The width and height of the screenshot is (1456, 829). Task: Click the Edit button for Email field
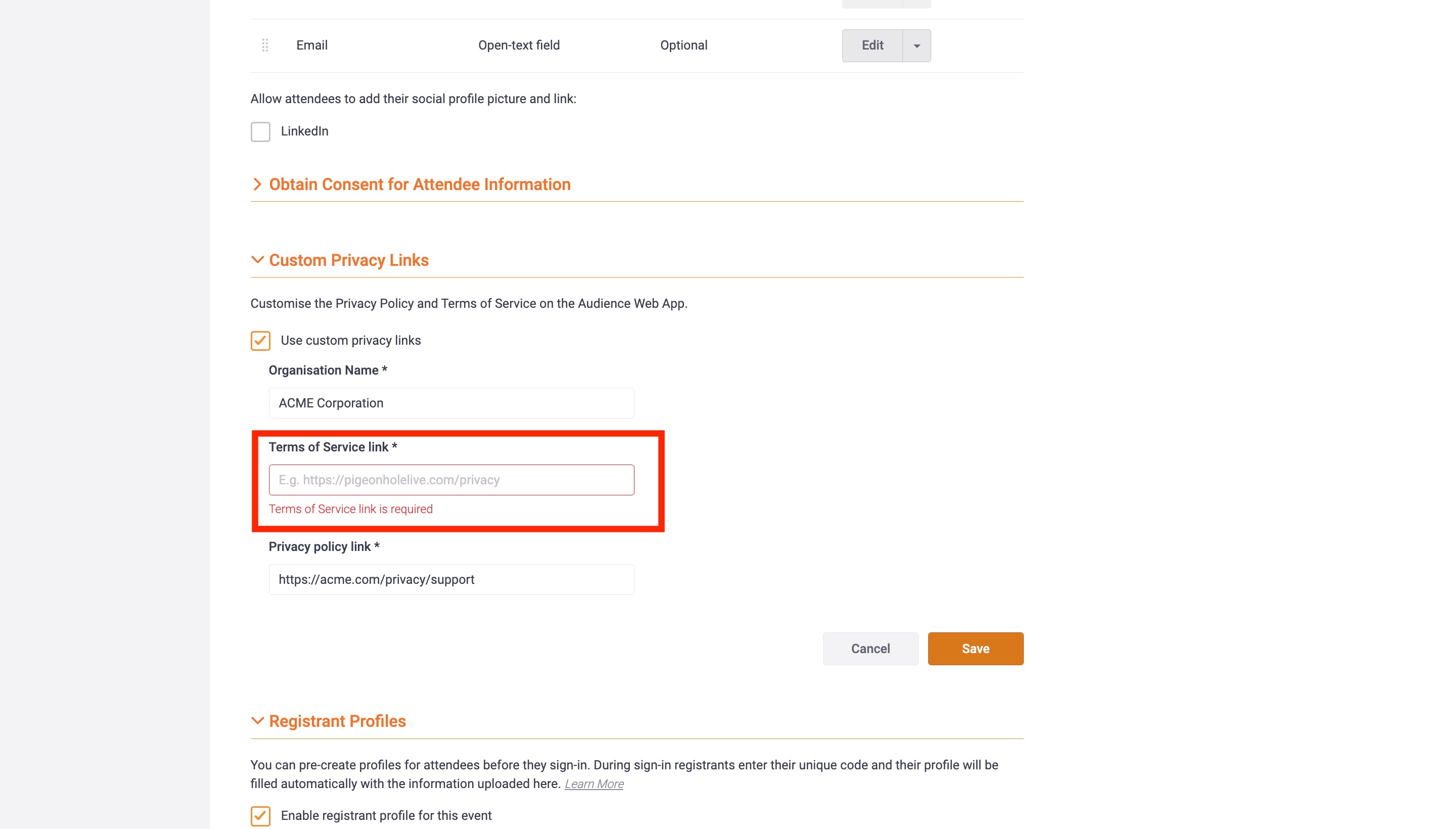pyautogui.click(x=872, y=45)
